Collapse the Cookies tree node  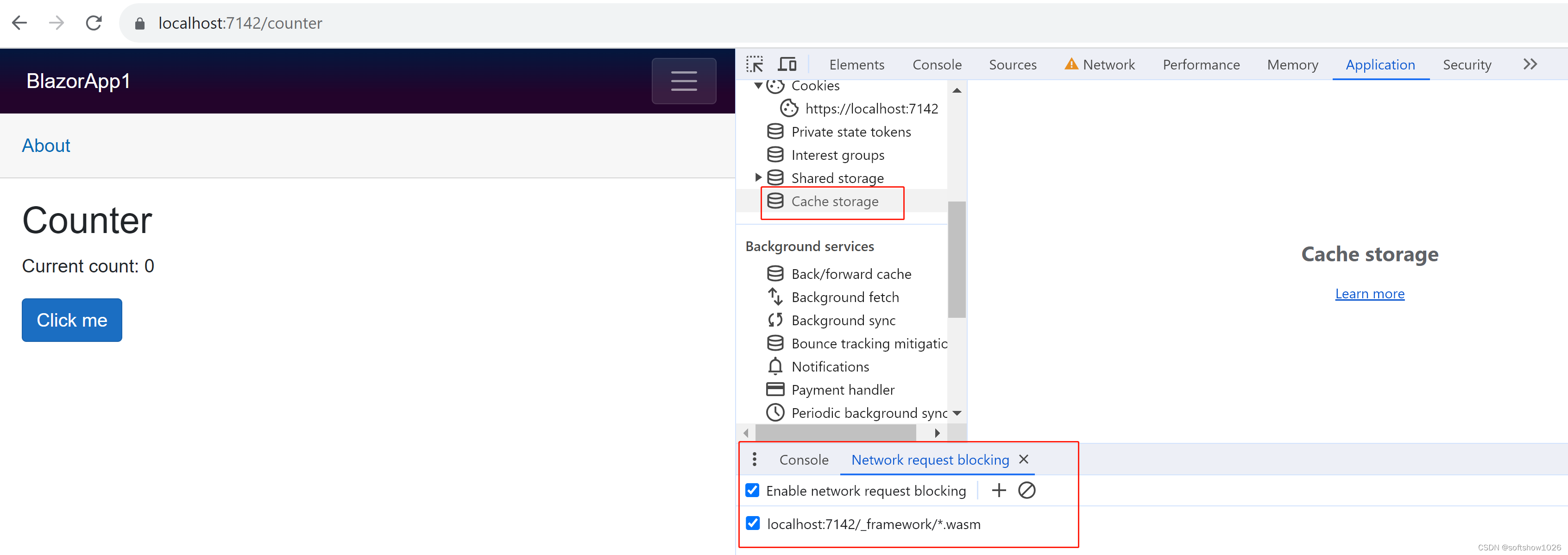(758, 86)
